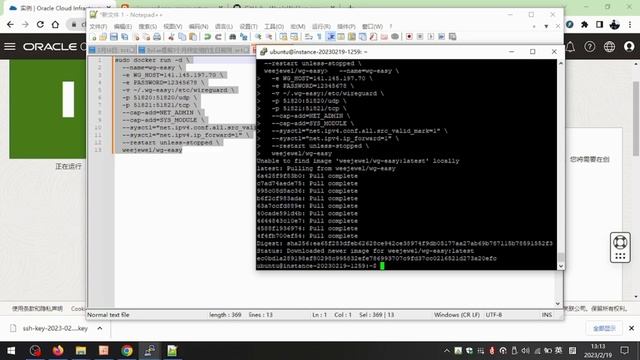
Task: Open the 插件(P) menu in Notepad++
Action: point(346,27)
